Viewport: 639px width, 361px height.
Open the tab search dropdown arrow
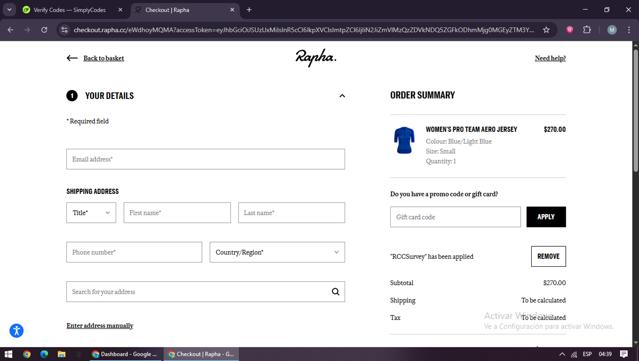point(9,10)
